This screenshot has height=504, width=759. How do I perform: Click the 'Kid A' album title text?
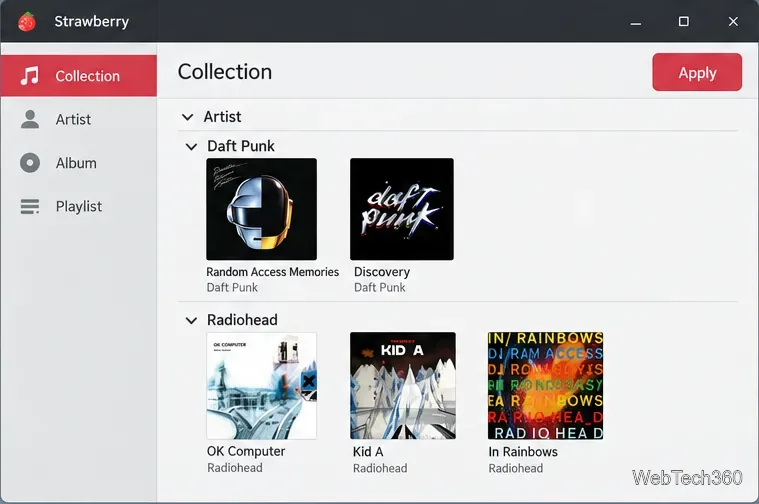[x=368, y=452]
